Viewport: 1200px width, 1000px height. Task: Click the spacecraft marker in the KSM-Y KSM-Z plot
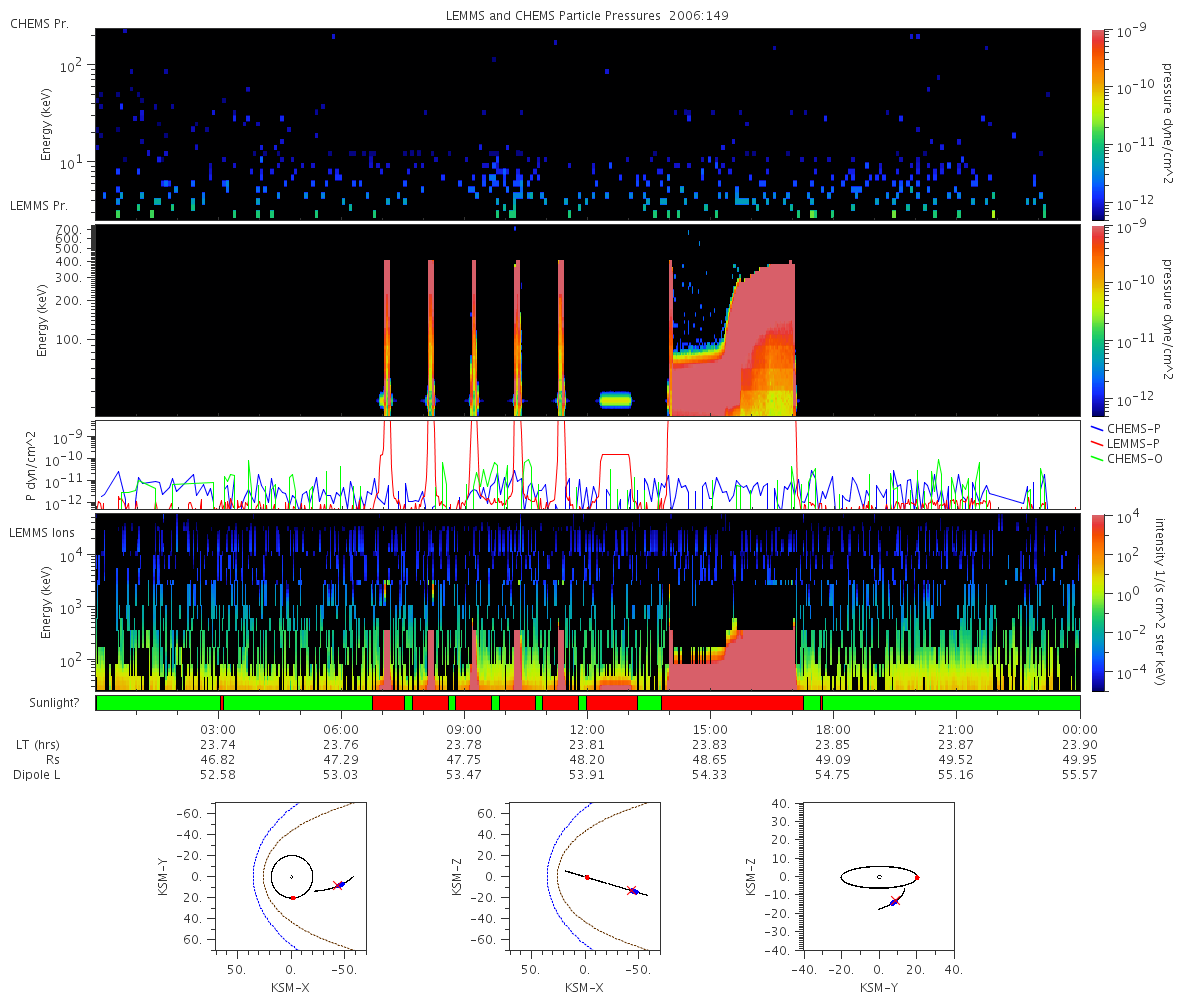point(894,902)
